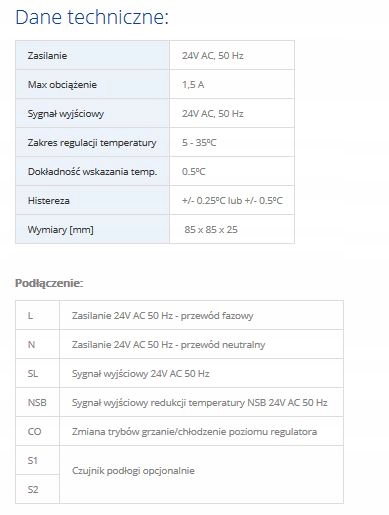
Task: Click the '5 - 35°C' temperature range value
Action: coord(199,143)
